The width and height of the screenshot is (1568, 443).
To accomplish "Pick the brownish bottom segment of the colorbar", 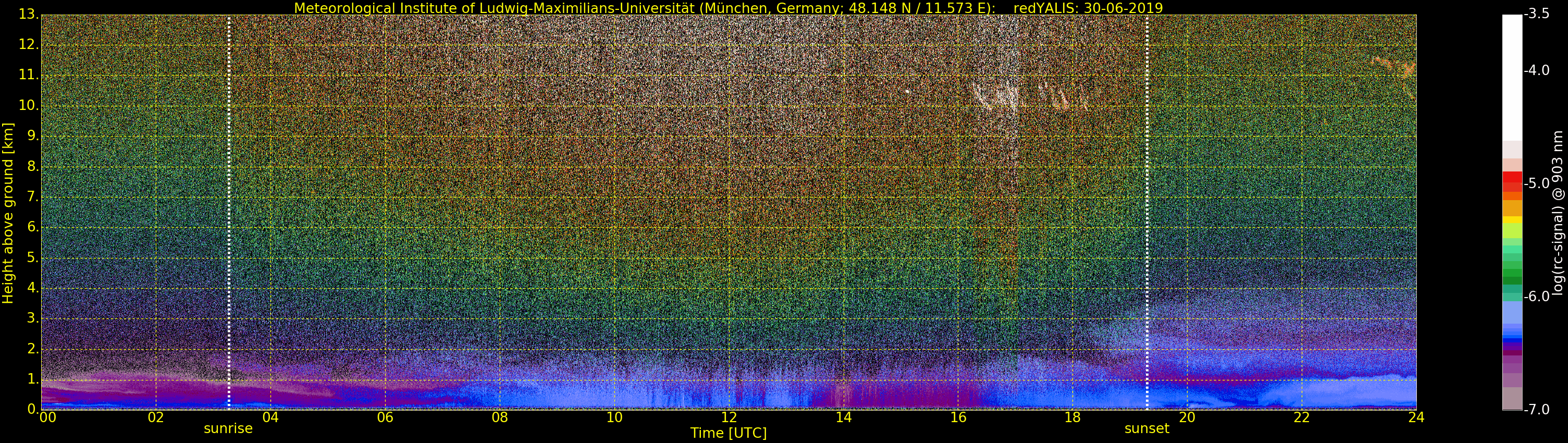I will click(x=1512, y=399).
